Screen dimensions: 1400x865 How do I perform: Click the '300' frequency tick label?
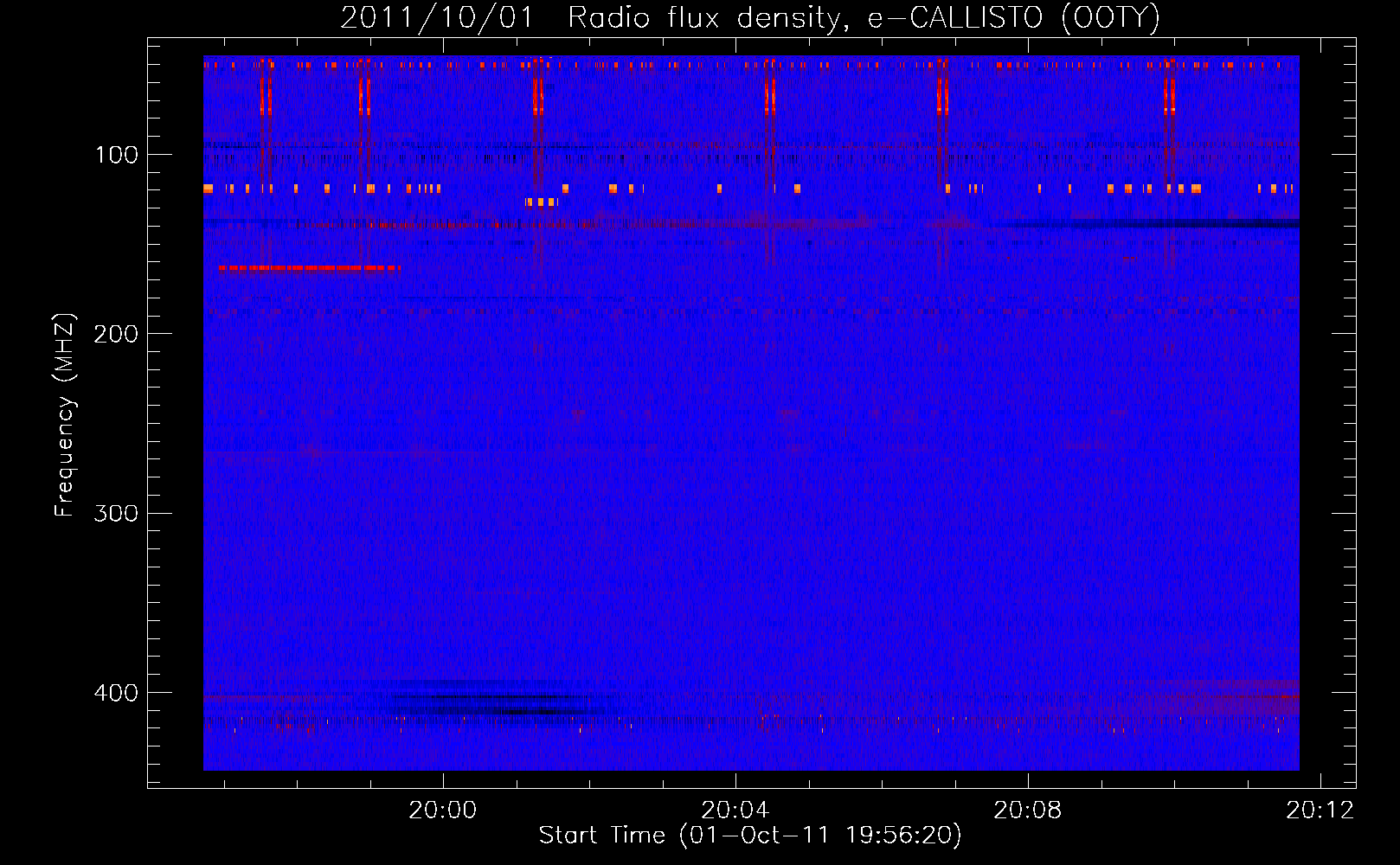point(116,513)
